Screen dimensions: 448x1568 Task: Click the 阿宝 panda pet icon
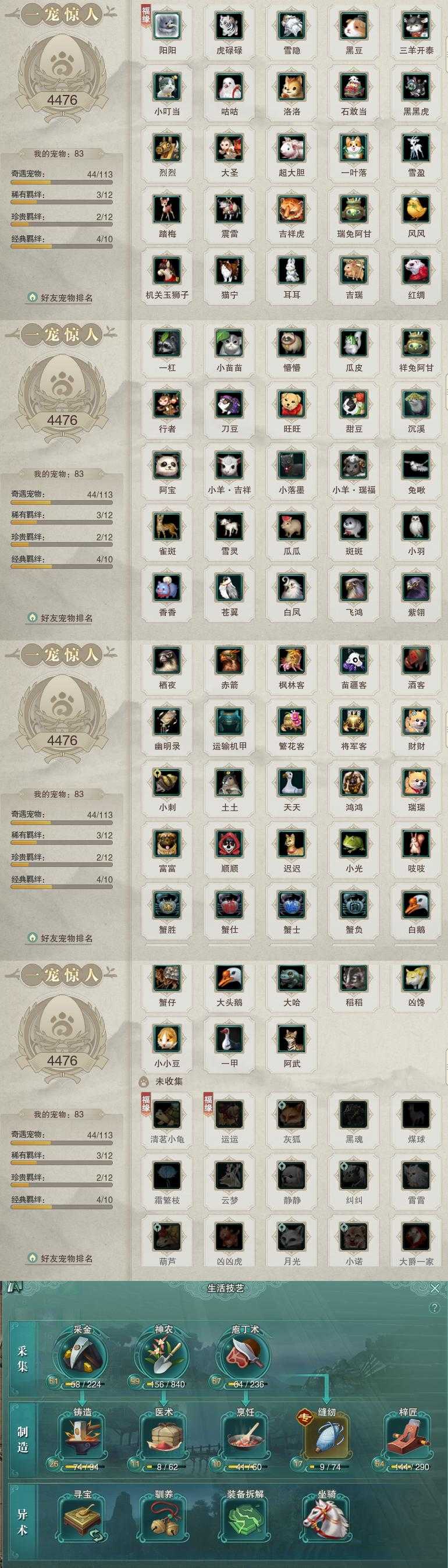point(167,465)
